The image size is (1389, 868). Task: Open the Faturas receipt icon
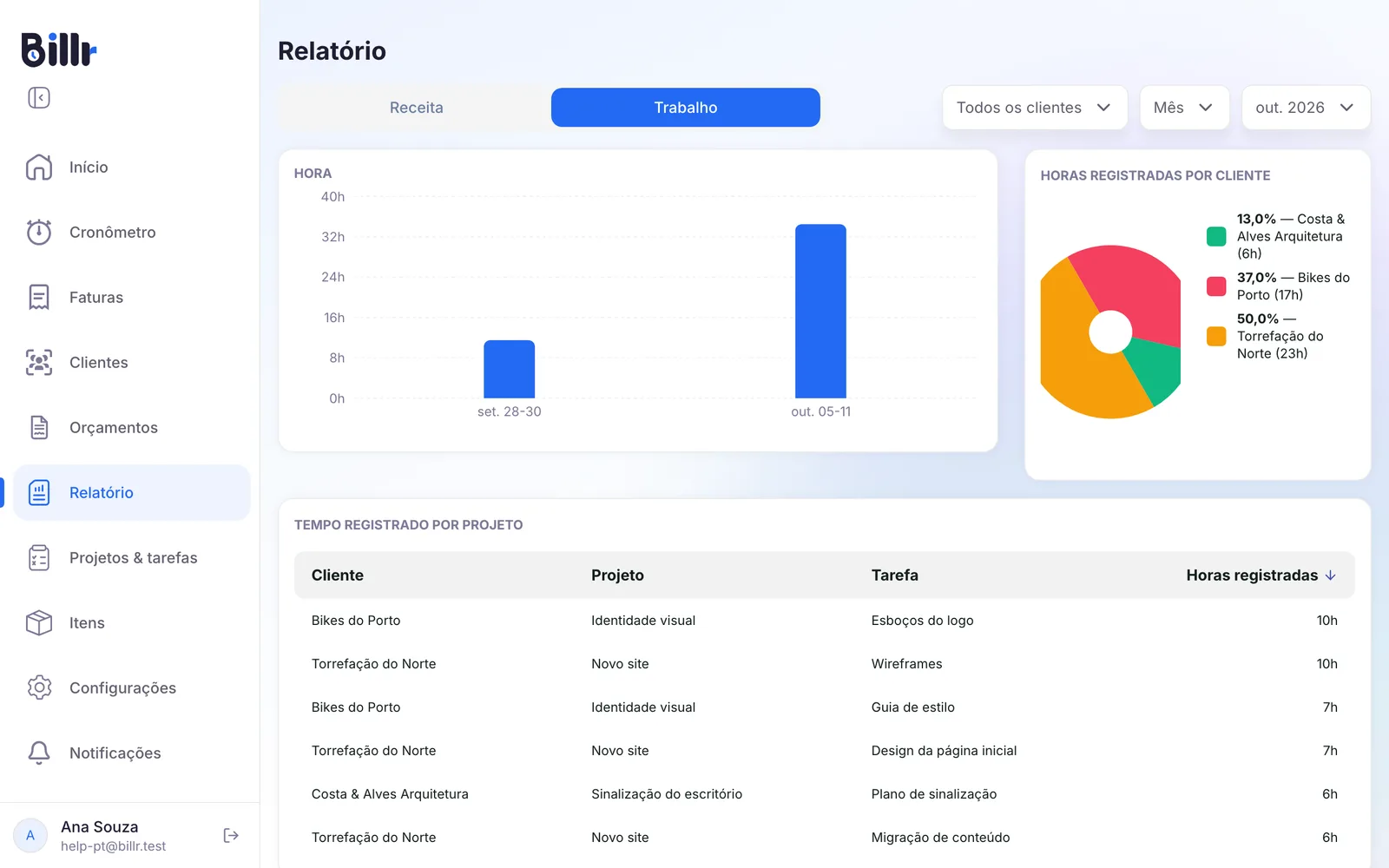(x=39, y=297)
